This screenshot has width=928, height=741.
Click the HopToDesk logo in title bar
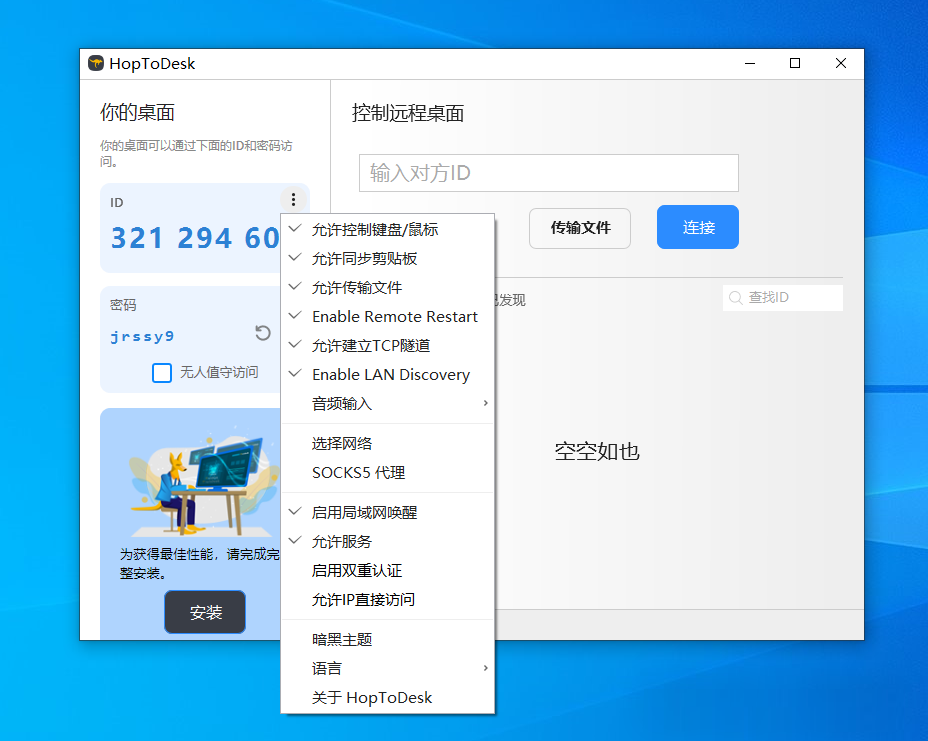click(x=96, y=64)
